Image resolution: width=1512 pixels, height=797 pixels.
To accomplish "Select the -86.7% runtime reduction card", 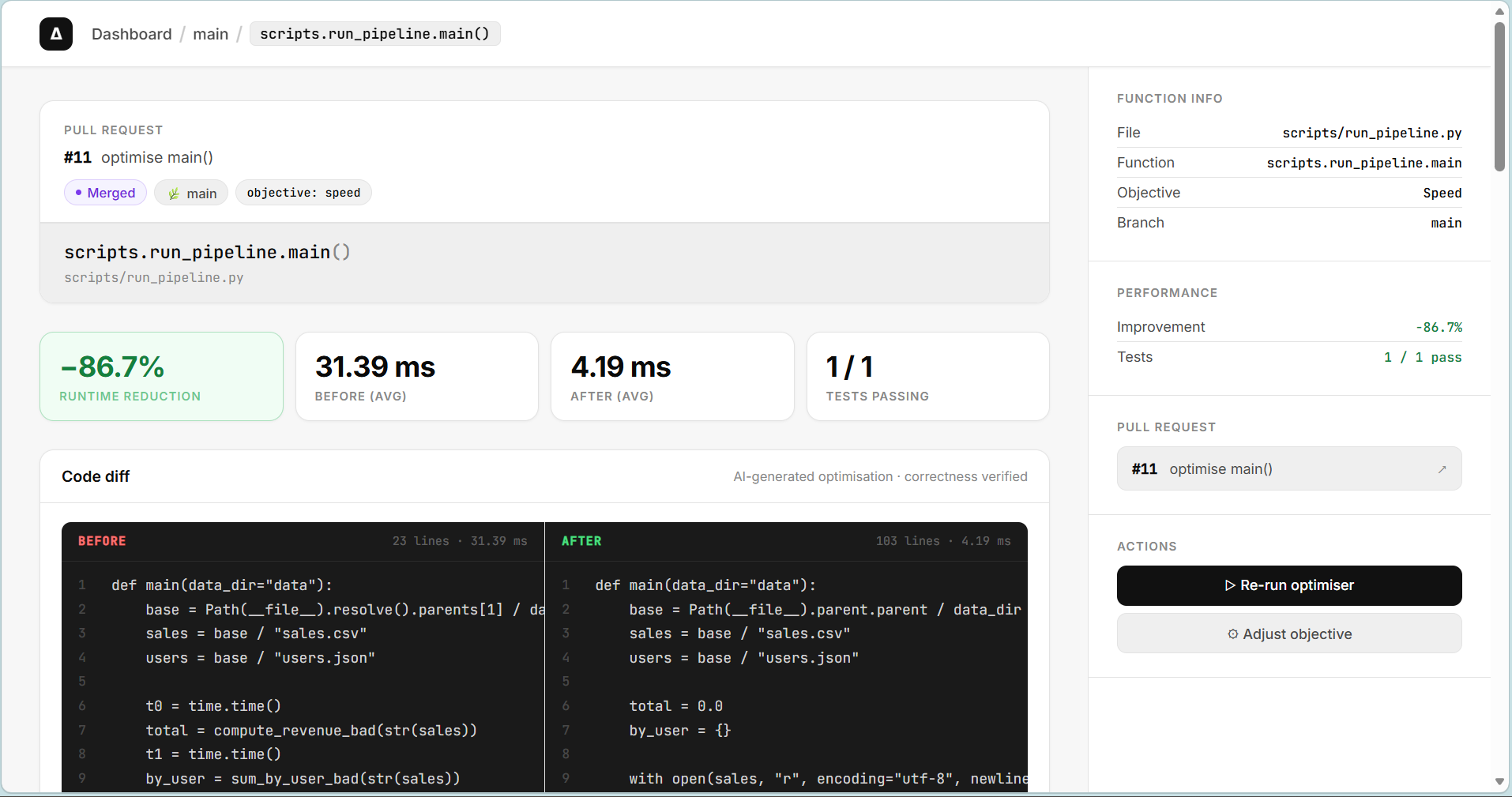I will pos(161,376).
